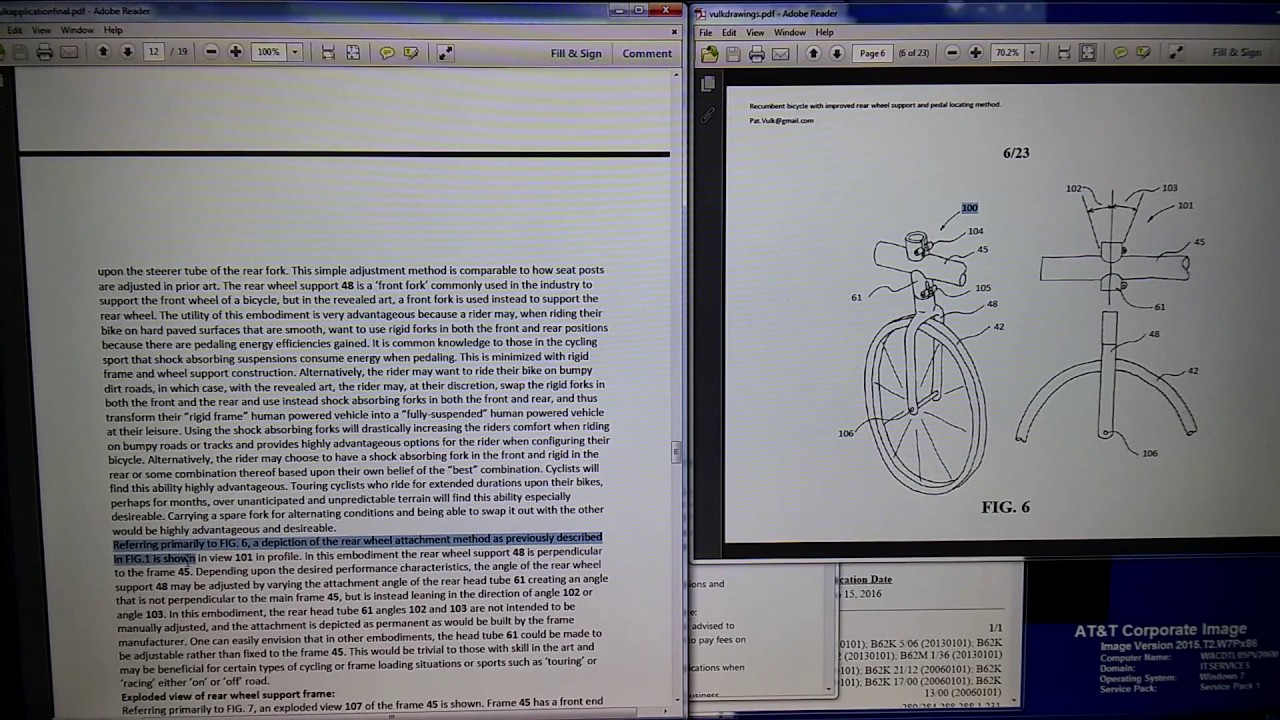Open Edit menu in vulkapplicationfinal.pdf window
The image size is (1280, 720).
tap(15, 30)
